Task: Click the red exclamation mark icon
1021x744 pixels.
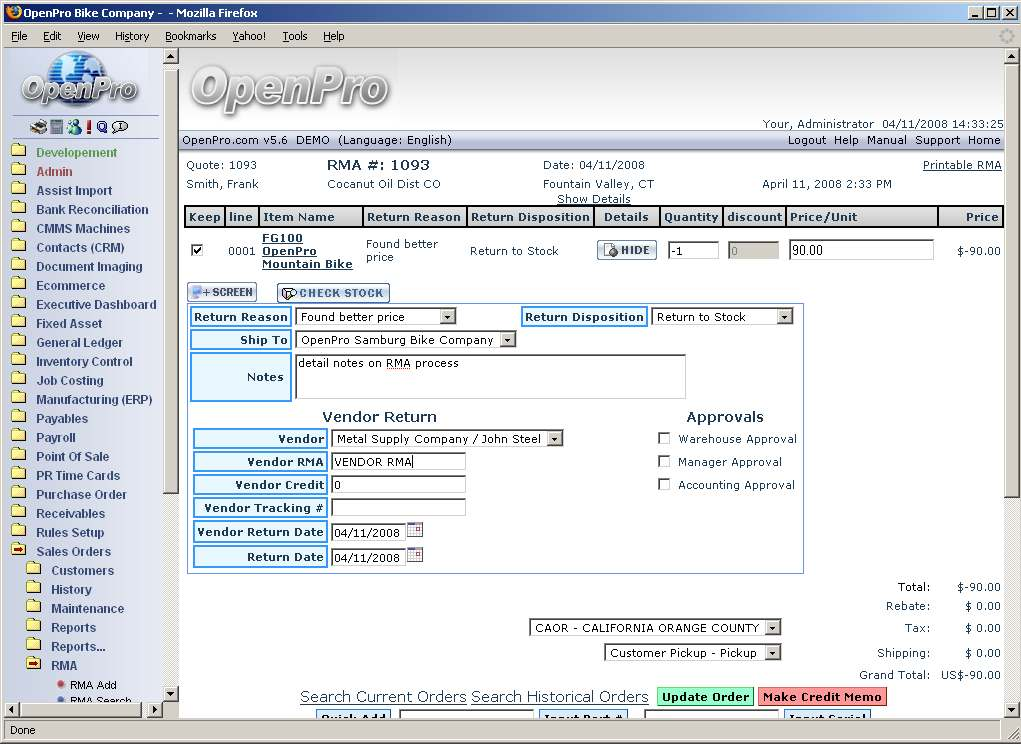Action: coord(89,127)
